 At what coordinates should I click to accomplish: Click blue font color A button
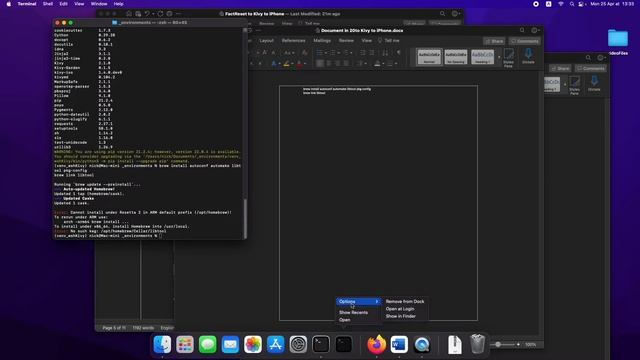[273, 64]
